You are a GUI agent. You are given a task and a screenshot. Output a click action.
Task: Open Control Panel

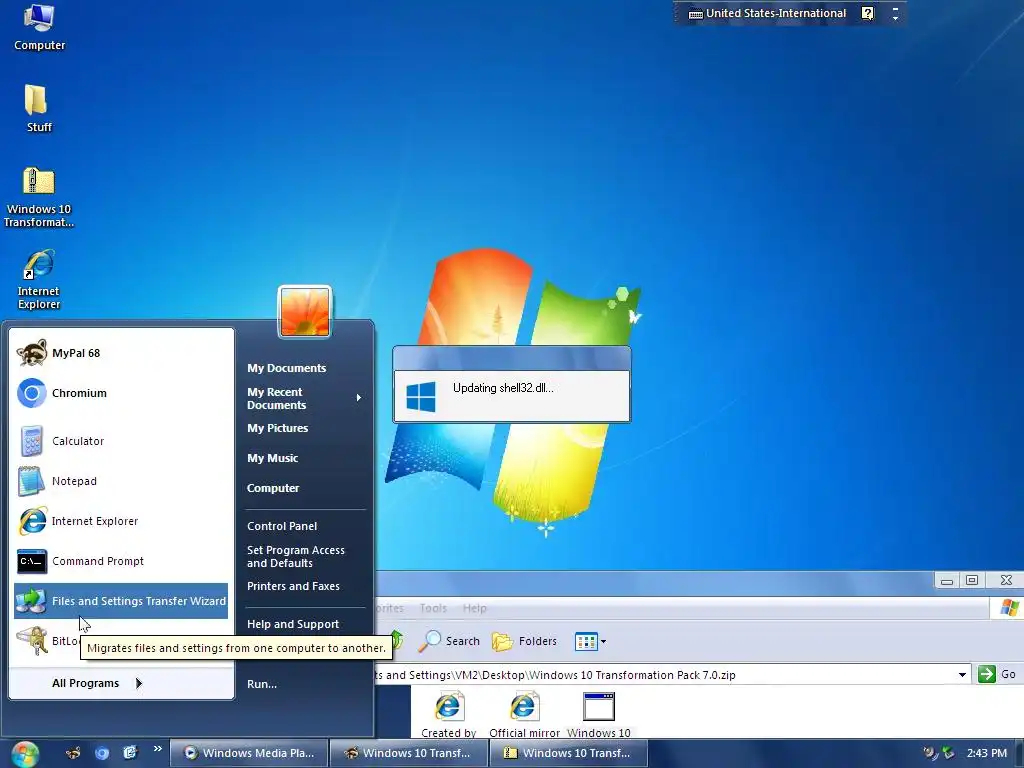[282, 526]
